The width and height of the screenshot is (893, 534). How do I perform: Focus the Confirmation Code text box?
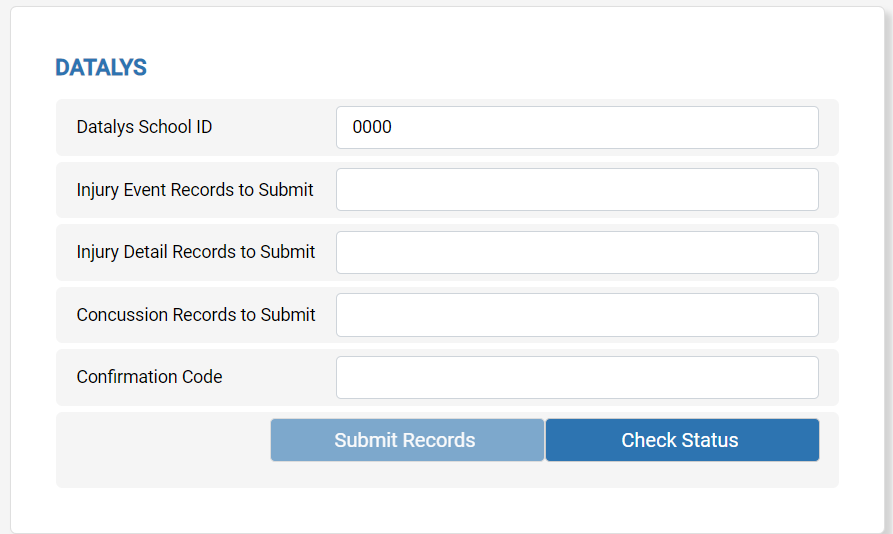tap(577, 377)
